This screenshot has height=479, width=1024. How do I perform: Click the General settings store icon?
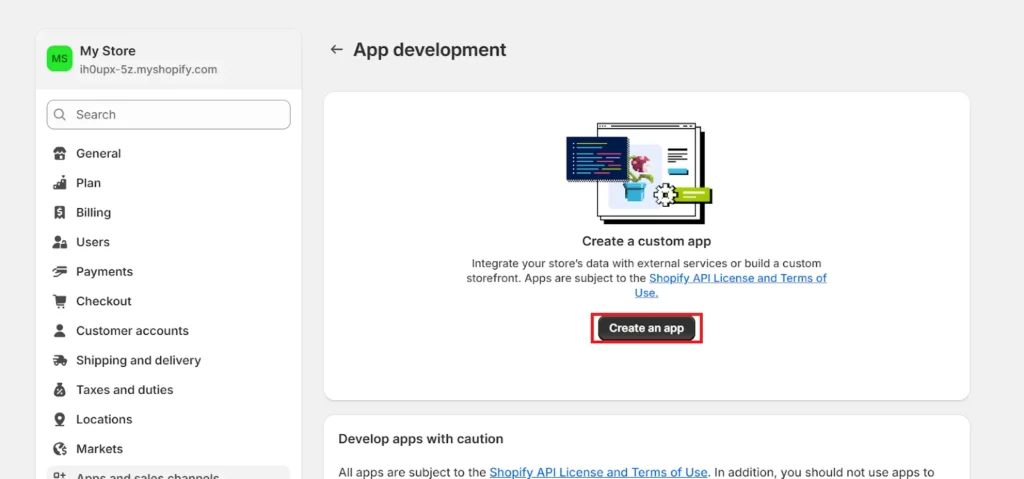(x=59, y=154)
